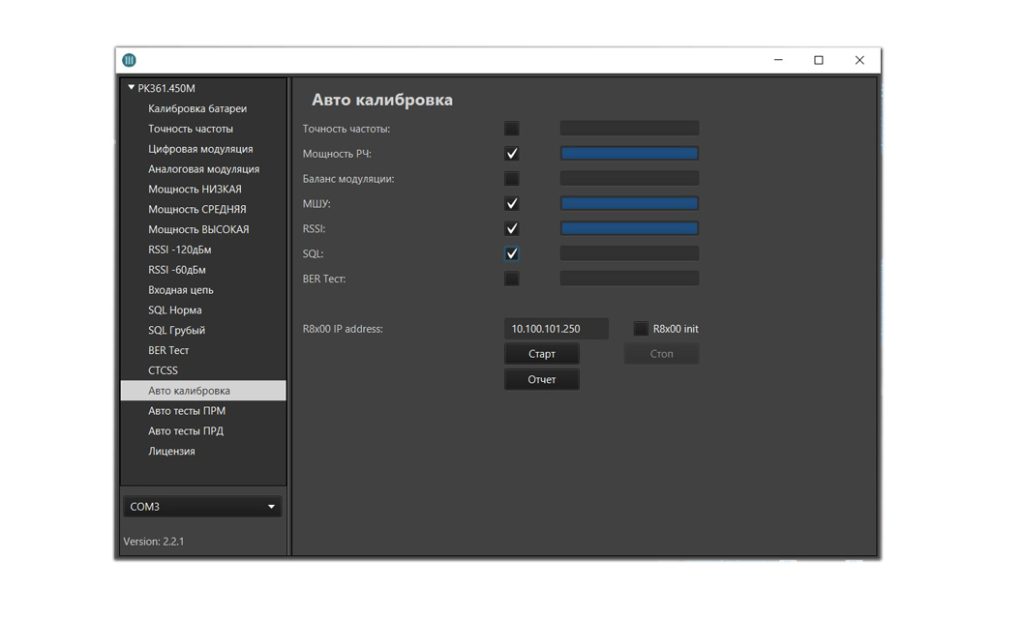This screenshot has height=619, width=1024.
Task: Click the Мощность РЧ progress bar
Action: pos(629,154)
